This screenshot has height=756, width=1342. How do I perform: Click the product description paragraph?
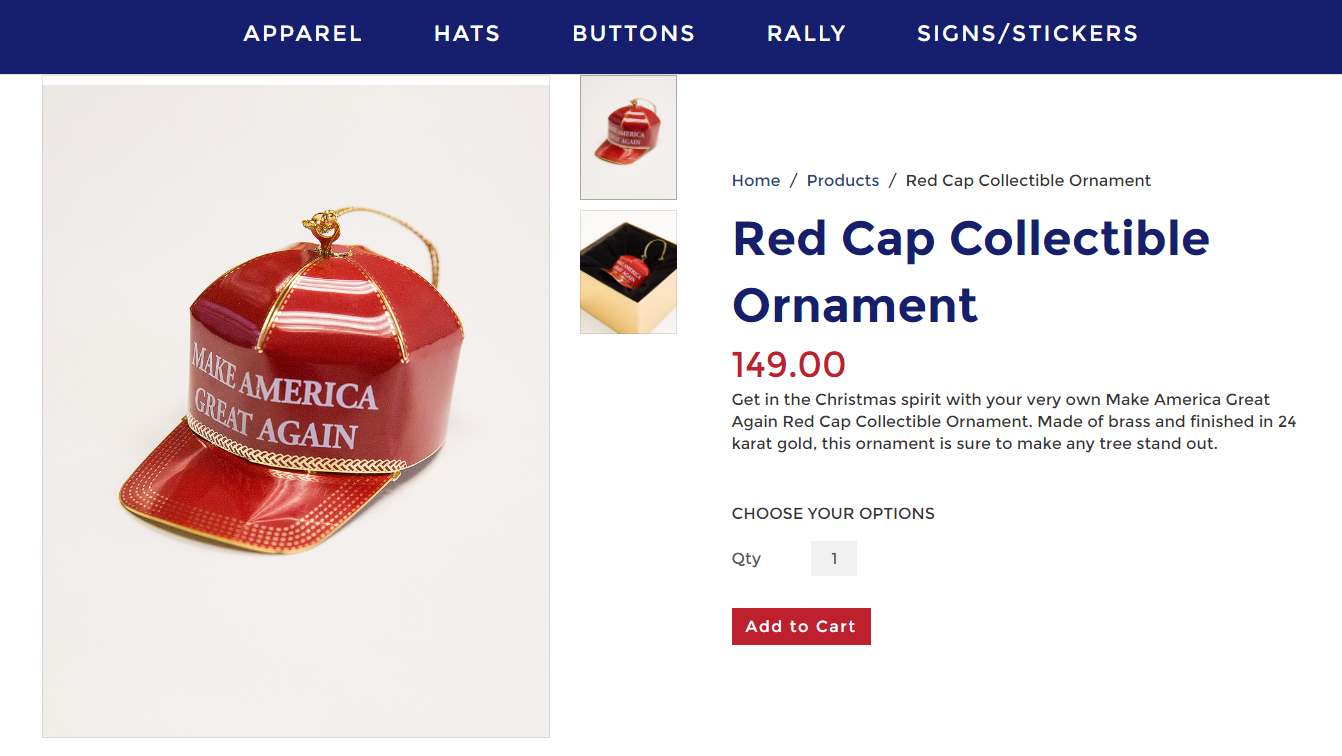(1013, 421)
